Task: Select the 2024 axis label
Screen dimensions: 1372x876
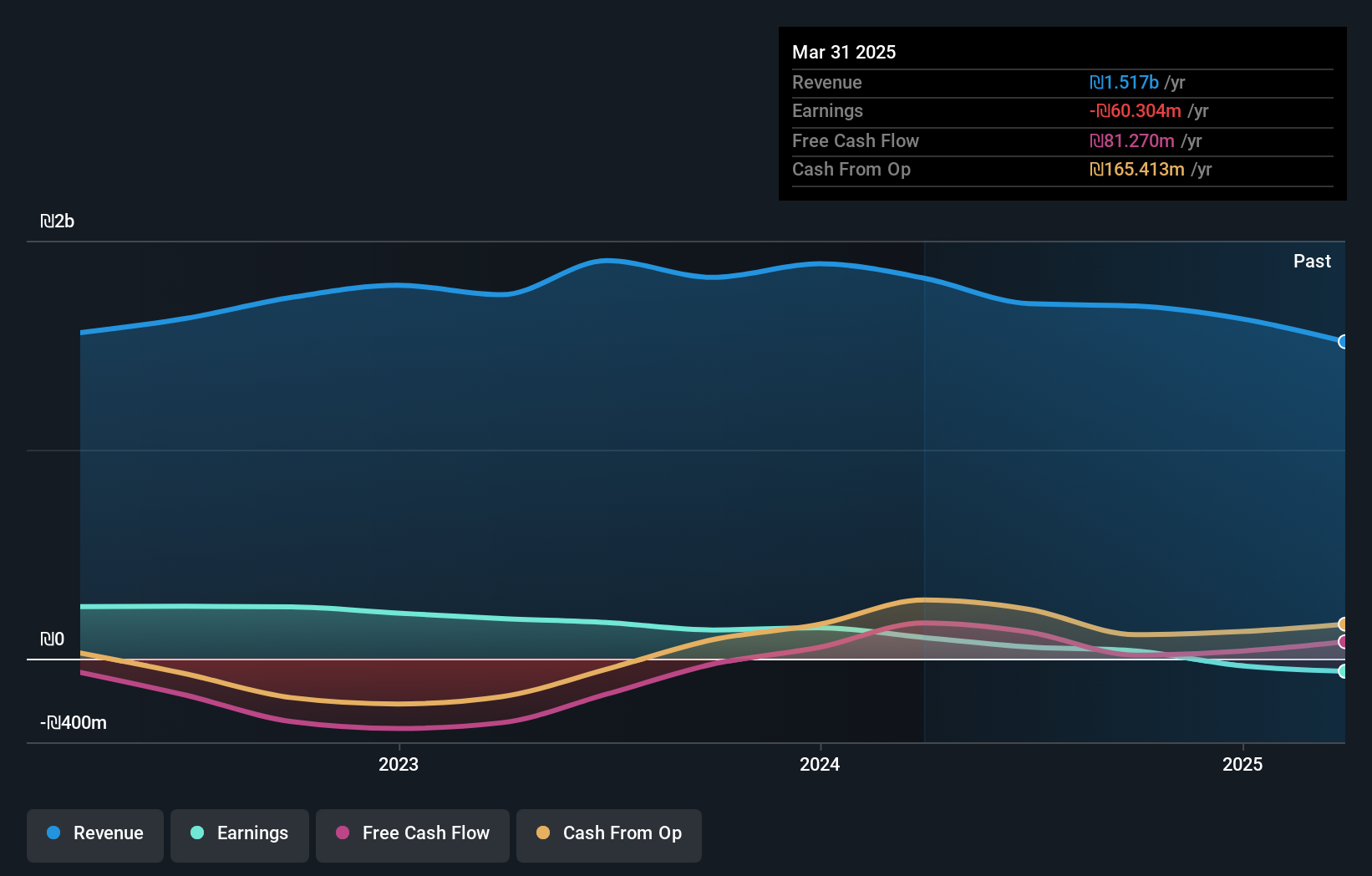Action: click(820, 763)
